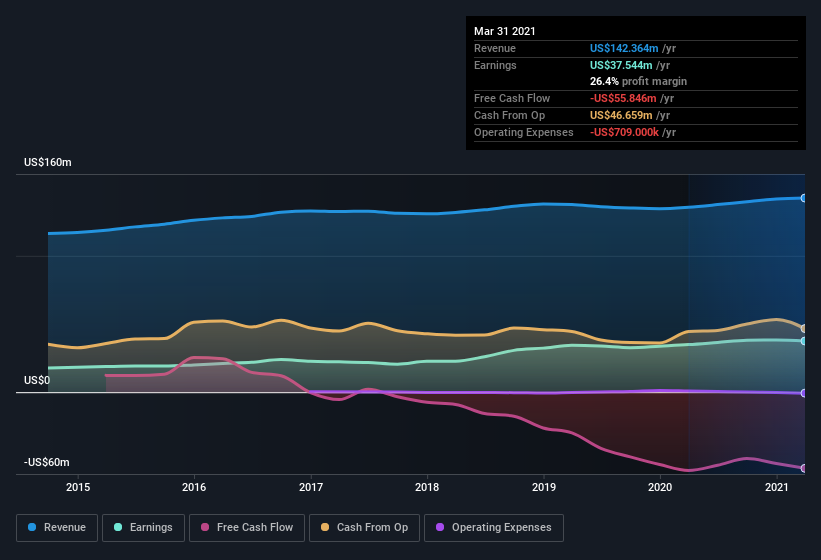This screenshot has width=821, height=560.
Task: Click the 2017 x-axis label
Action: (311, 487)
